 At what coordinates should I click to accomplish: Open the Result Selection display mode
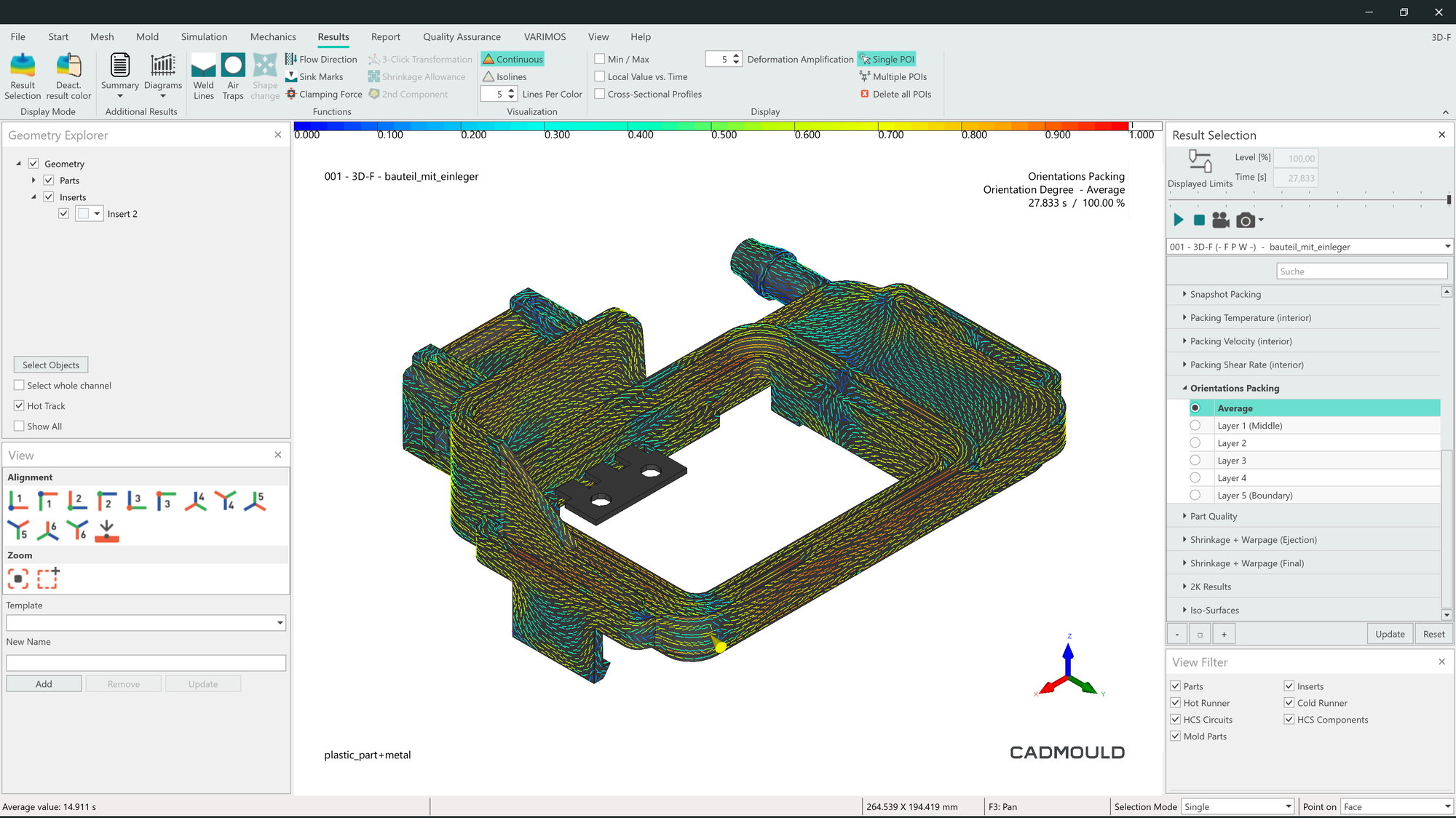[x=23, y=76]
